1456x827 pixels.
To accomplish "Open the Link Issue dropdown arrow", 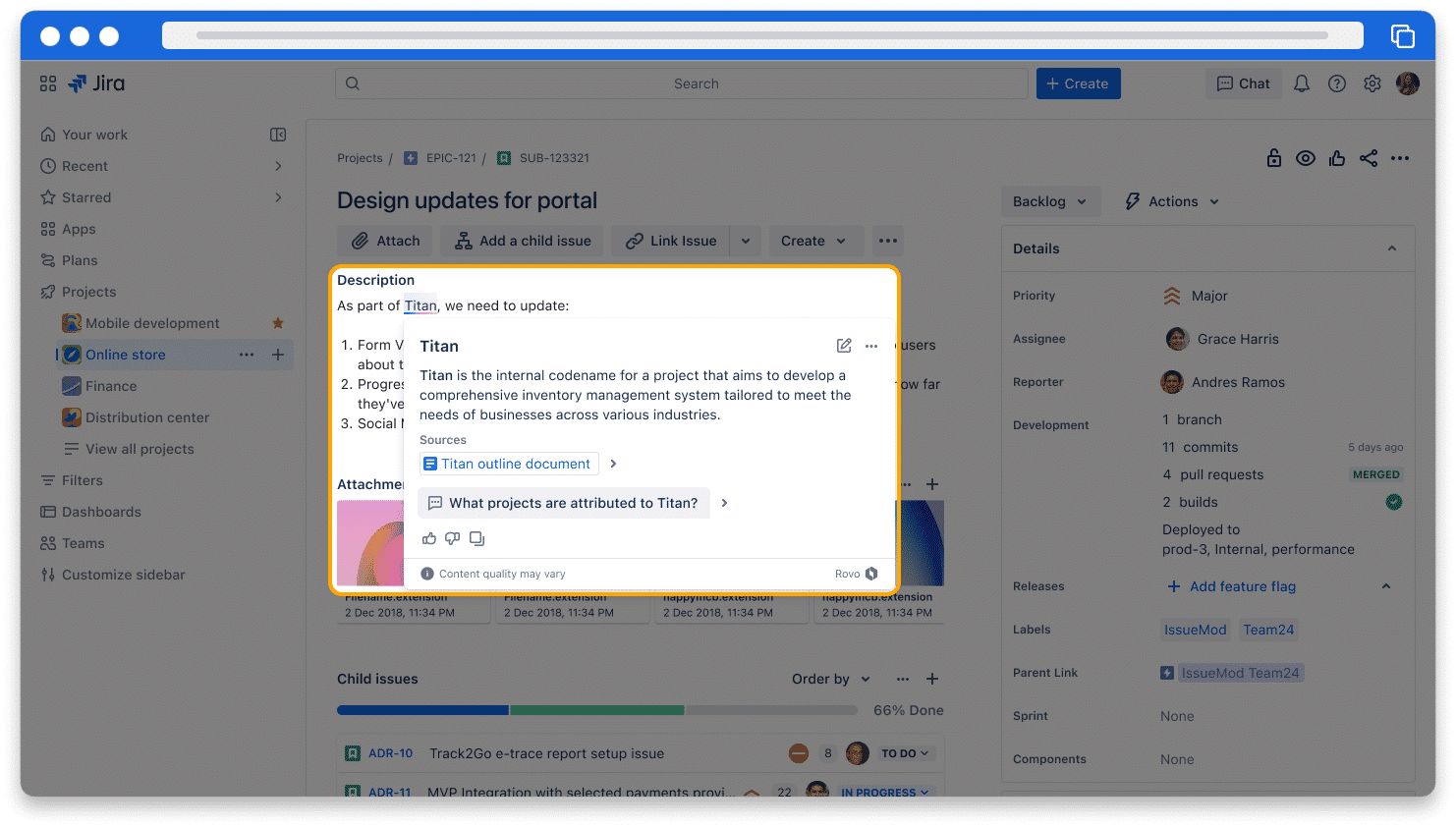I will pyautogui.click(x=745, y=241).
